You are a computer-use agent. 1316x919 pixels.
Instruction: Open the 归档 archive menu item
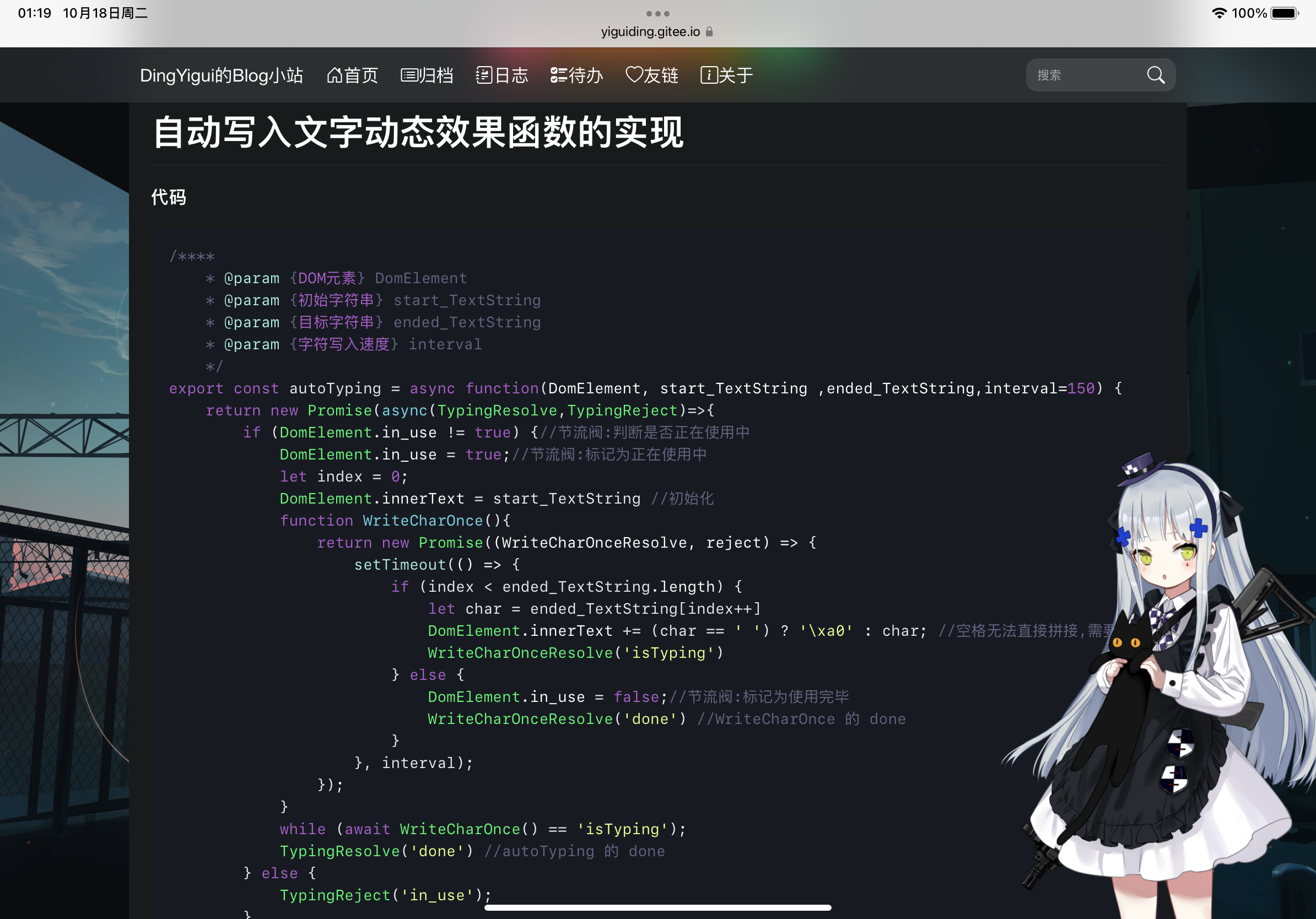click(427, 75)
